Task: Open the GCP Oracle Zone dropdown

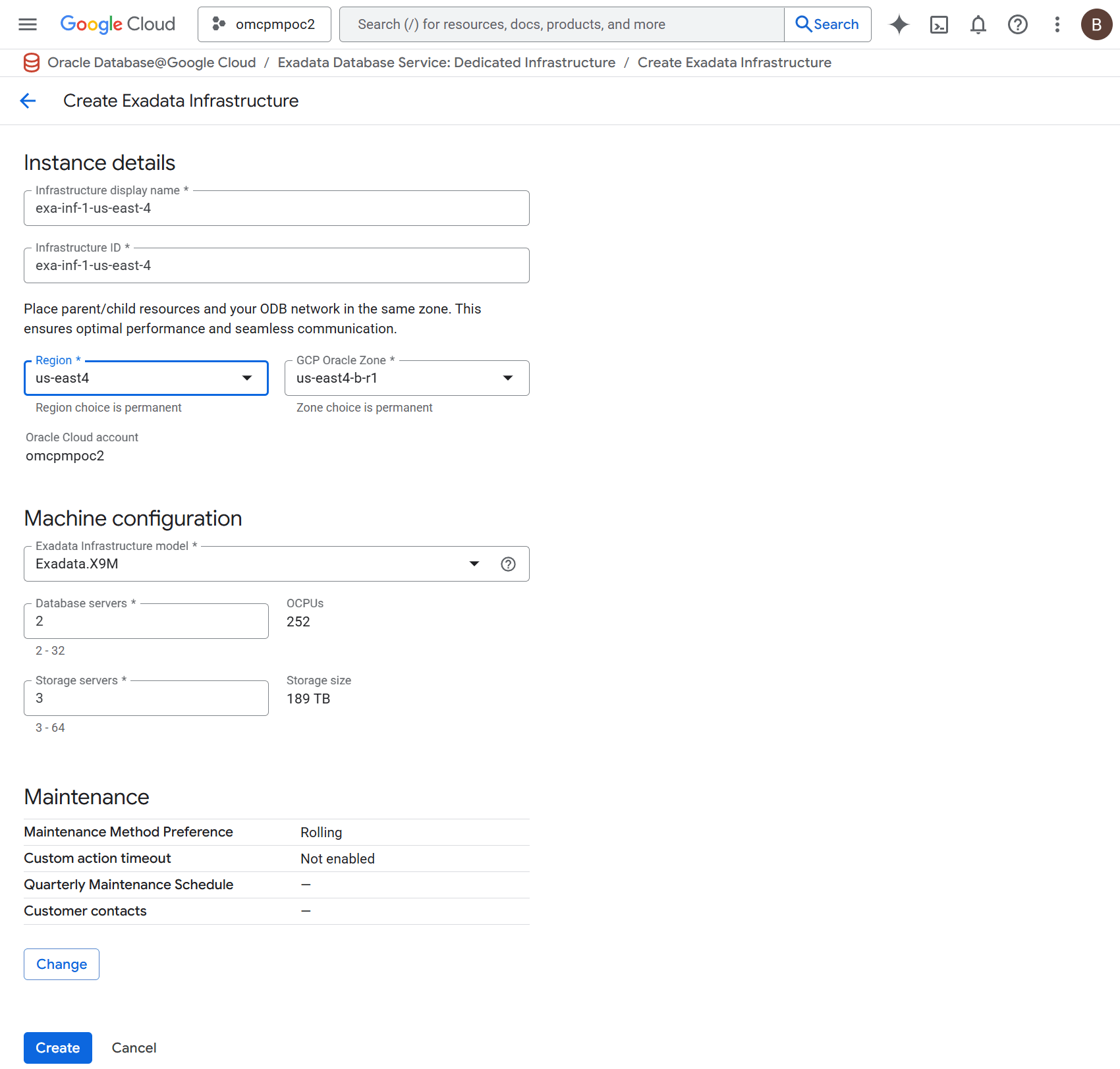Action: (507, 378)
